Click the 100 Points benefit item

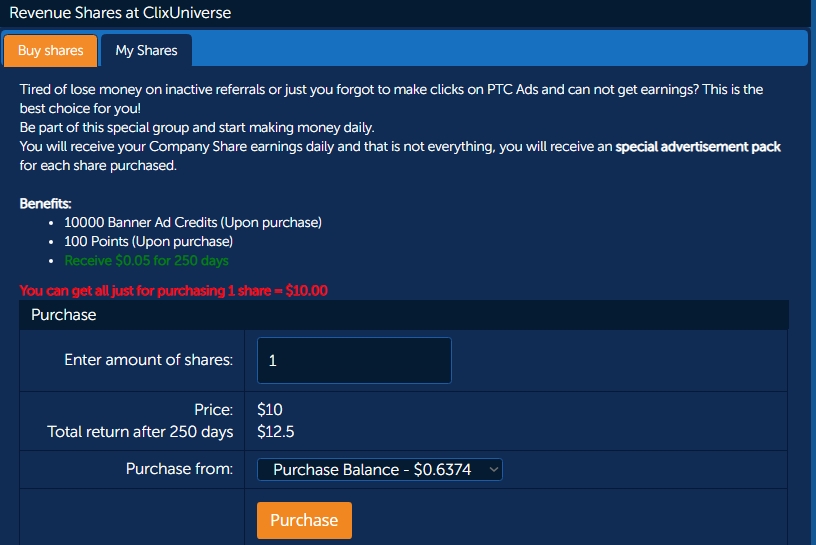click(x=148, y=242)
